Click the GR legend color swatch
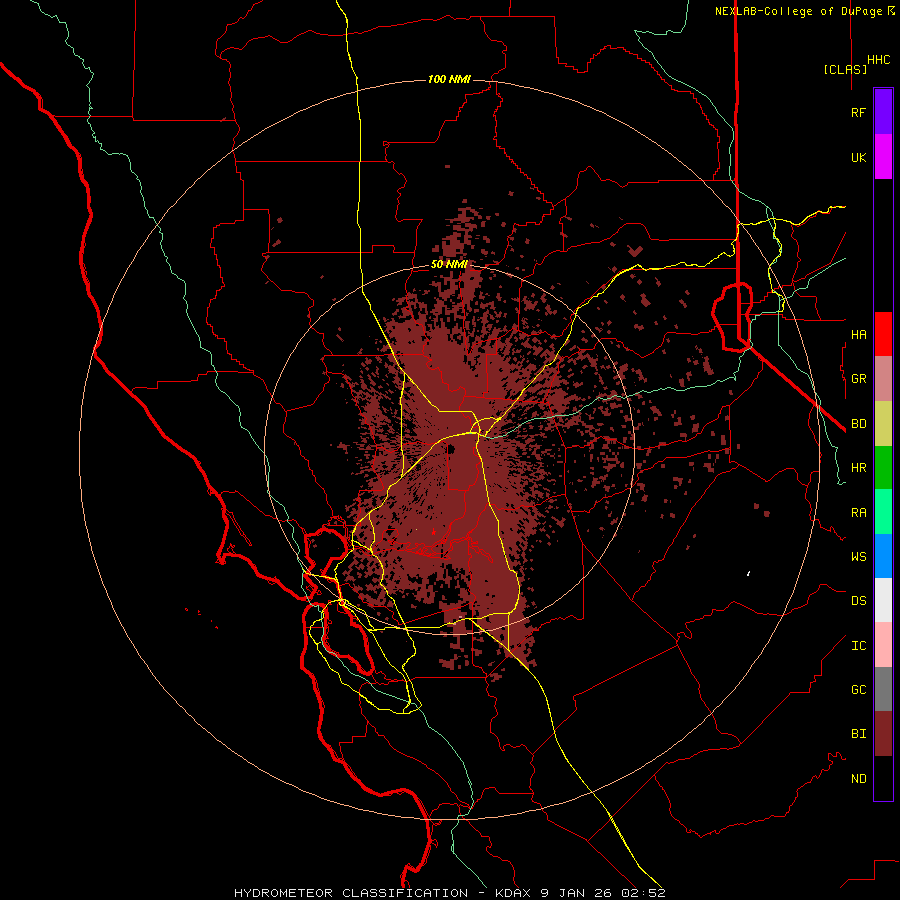 (883, 379)
